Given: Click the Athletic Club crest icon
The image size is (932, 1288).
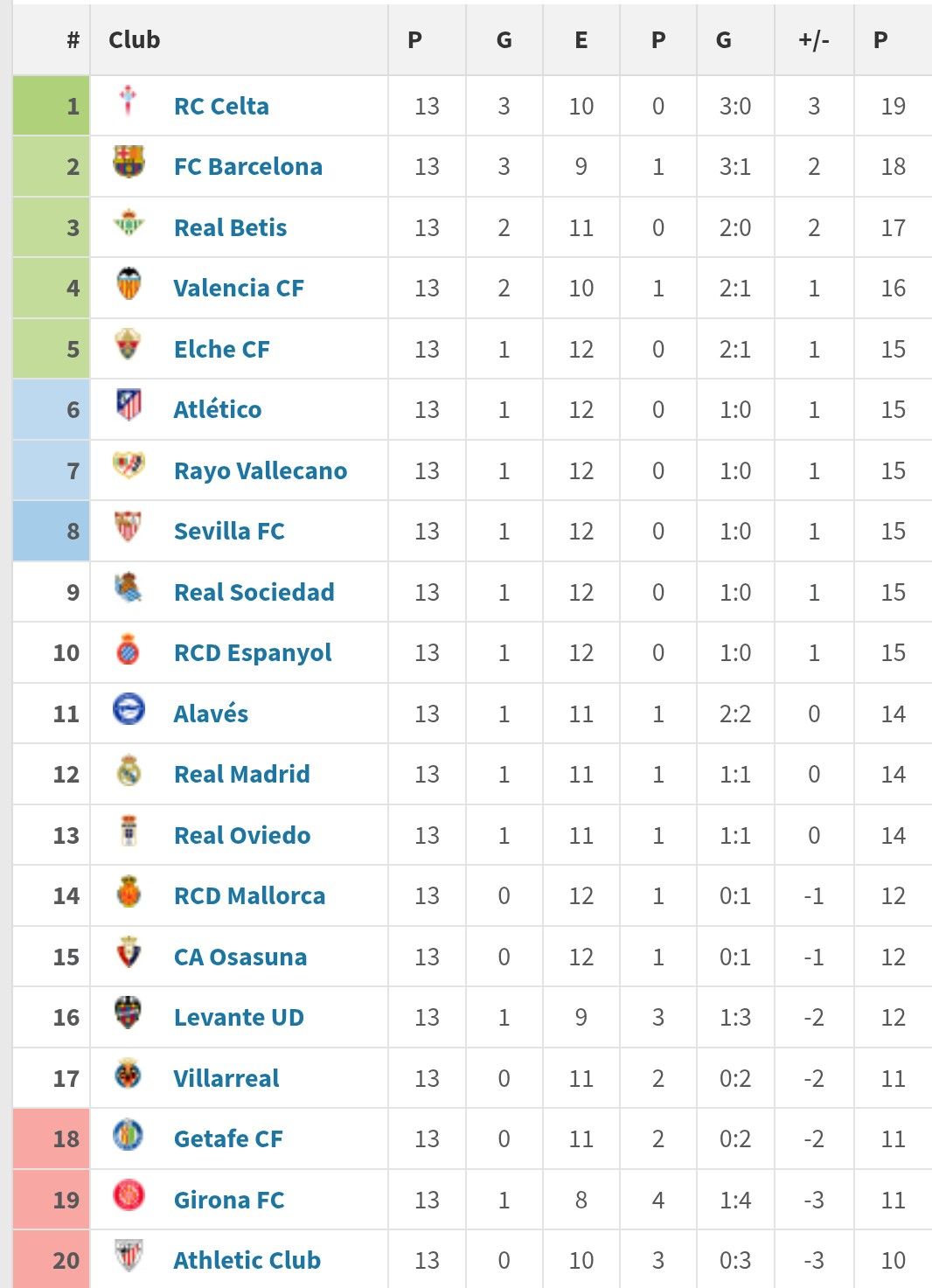Looking at the screenshot, I should [129, 1256].
